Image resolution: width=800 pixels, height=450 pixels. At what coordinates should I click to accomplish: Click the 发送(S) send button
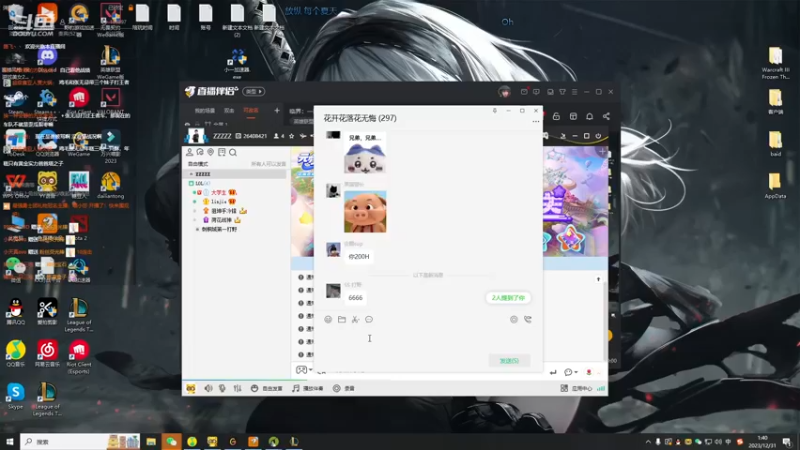509,361
